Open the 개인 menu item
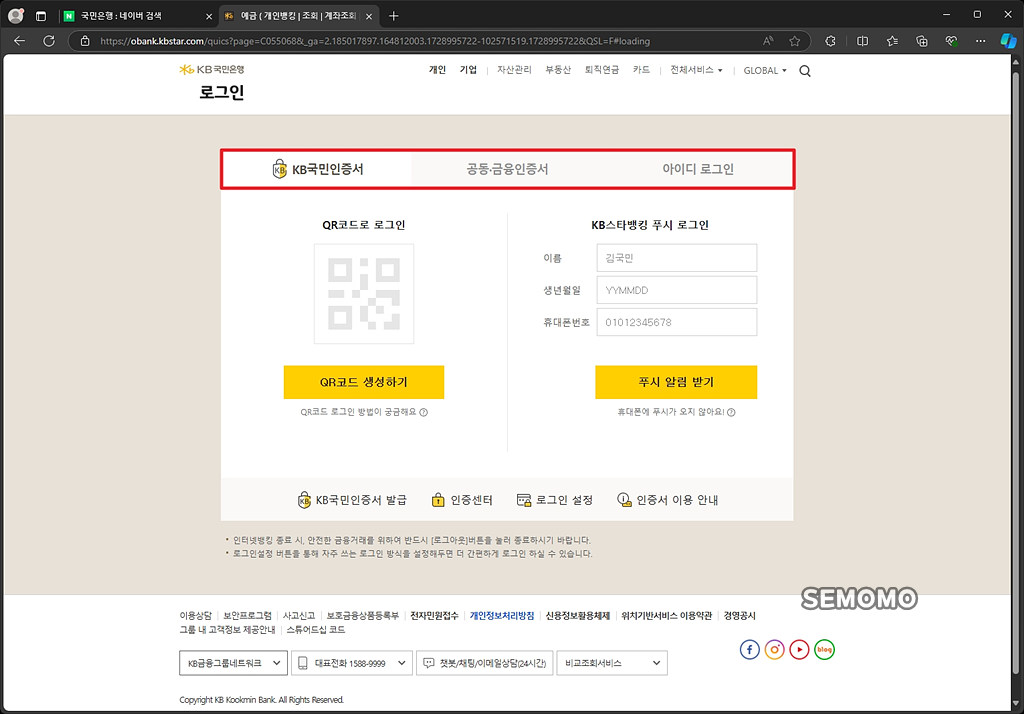Screen dimensions: 1024x714 [437, 70]
